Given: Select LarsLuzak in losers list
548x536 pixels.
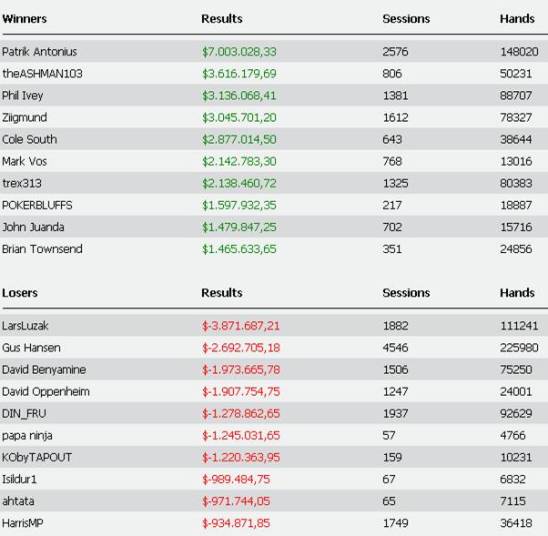Looking at the screenshot, I should (x=25, y=326).
